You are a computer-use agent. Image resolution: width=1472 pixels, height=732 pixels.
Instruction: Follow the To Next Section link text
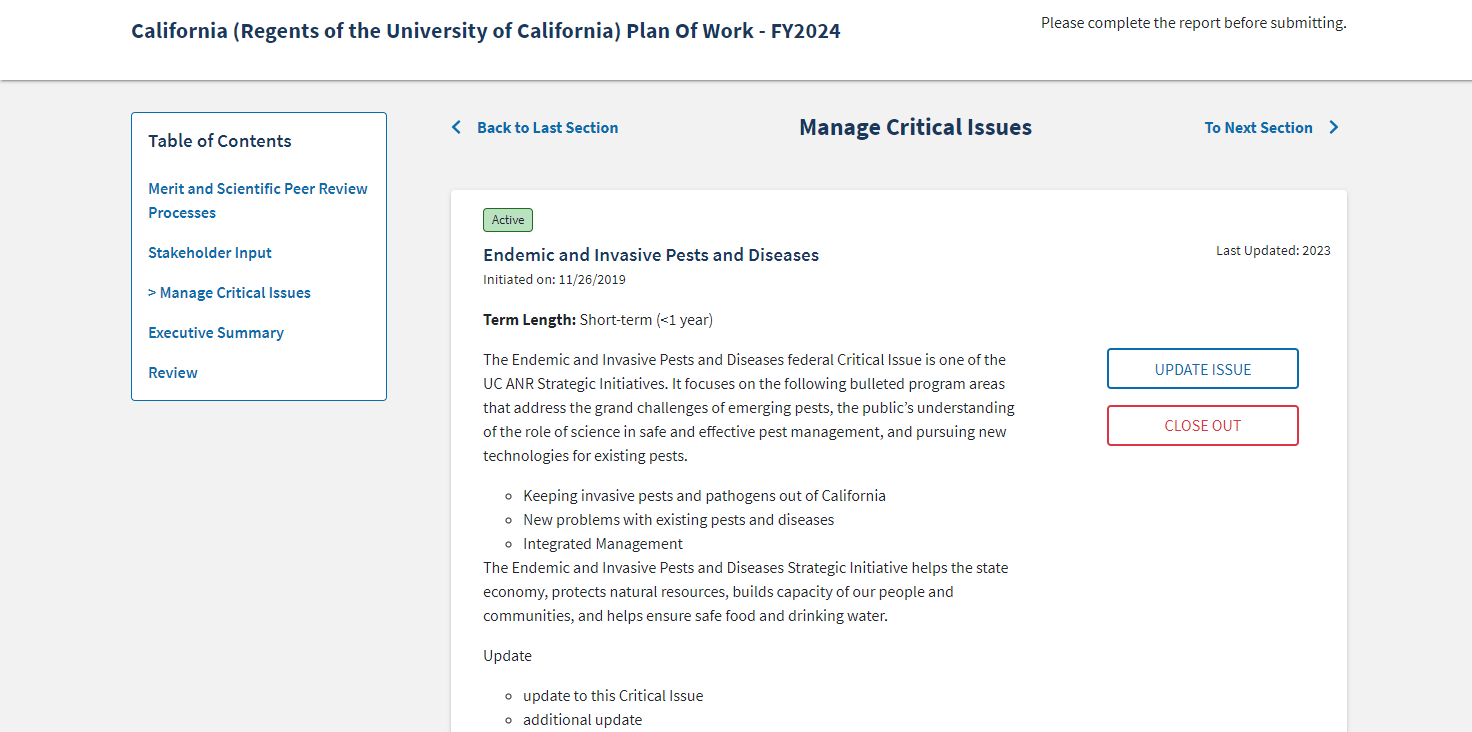click(x=1258, y=128)
